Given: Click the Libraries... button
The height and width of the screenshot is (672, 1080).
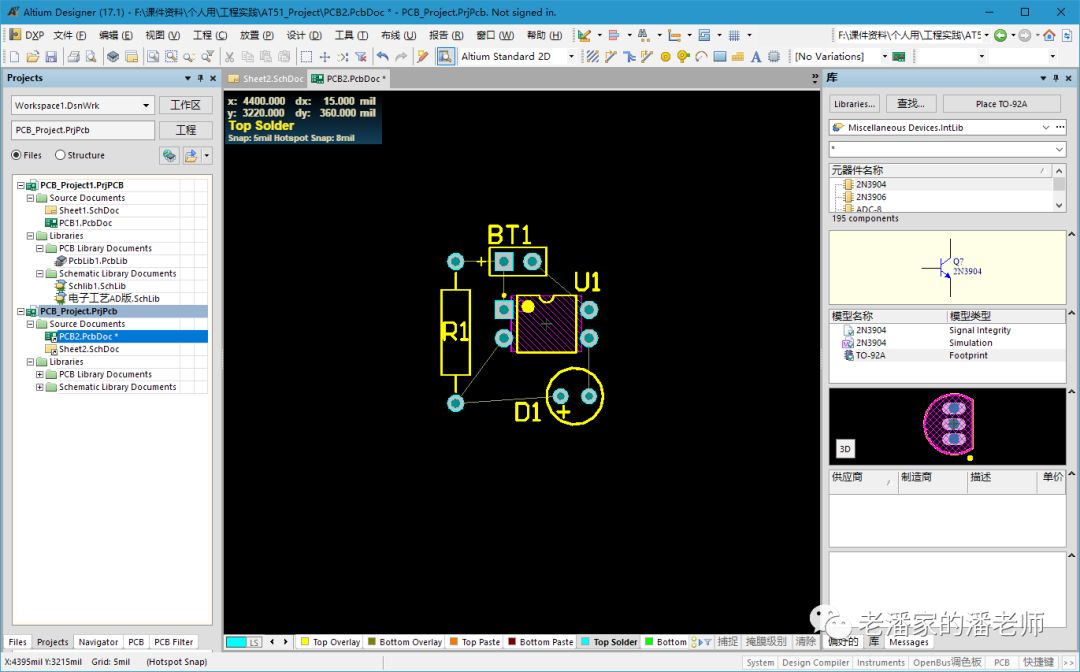Looking at the screenshot, I should [x=854, y=103].
